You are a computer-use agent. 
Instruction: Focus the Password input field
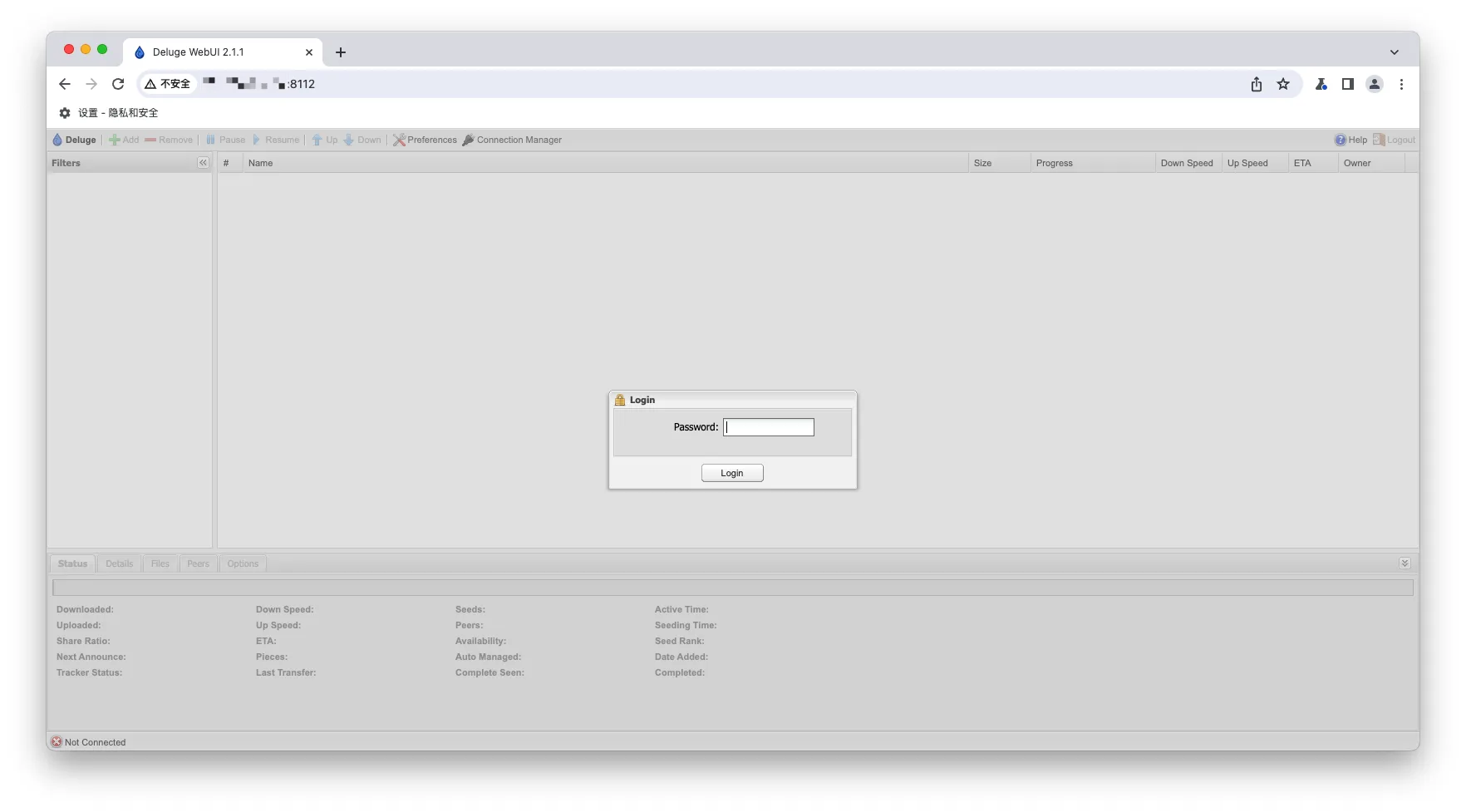(x=769, y=427)
